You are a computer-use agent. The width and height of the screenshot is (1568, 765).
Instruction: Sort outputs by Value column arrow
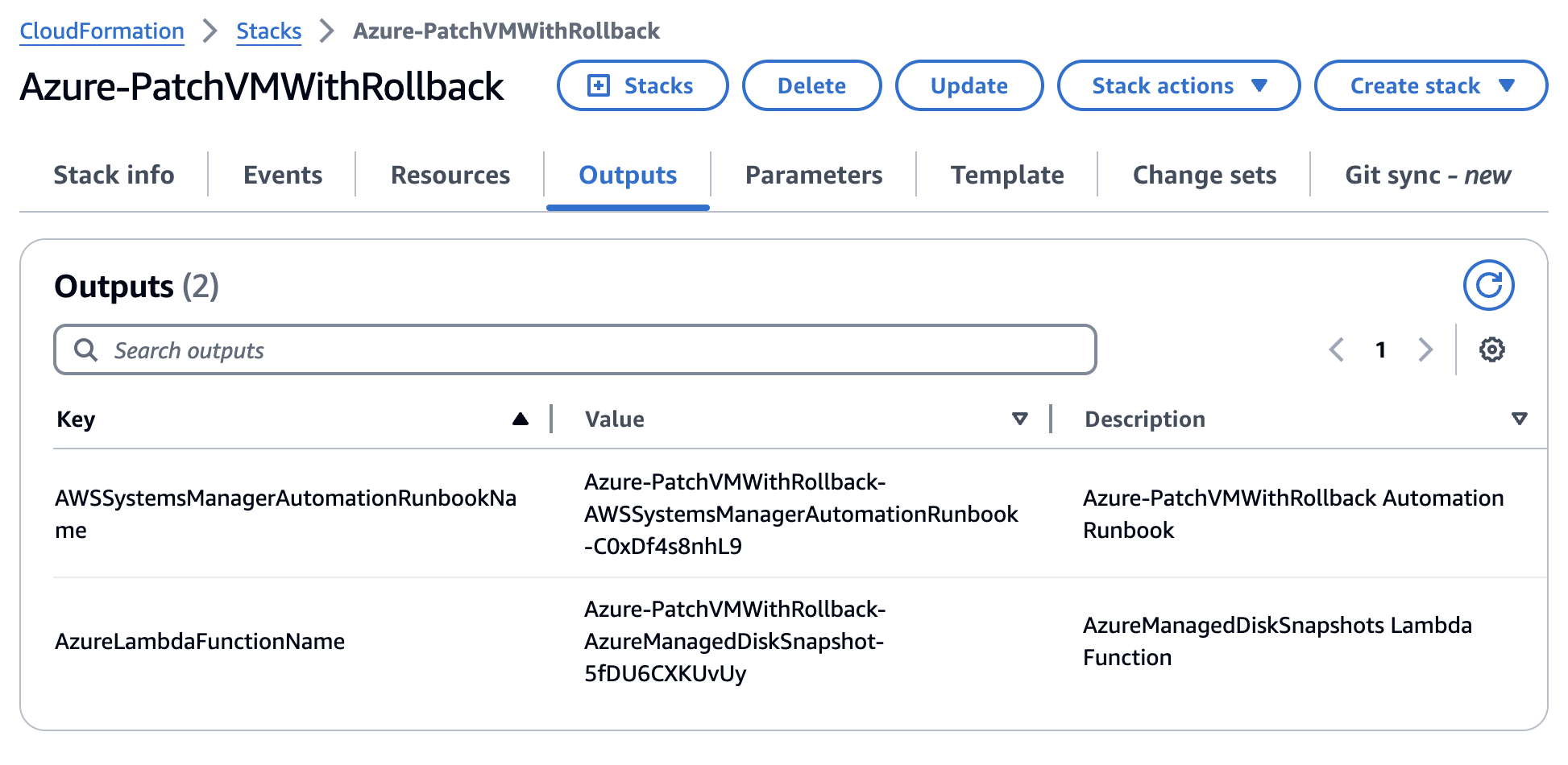coord(1019,419)
